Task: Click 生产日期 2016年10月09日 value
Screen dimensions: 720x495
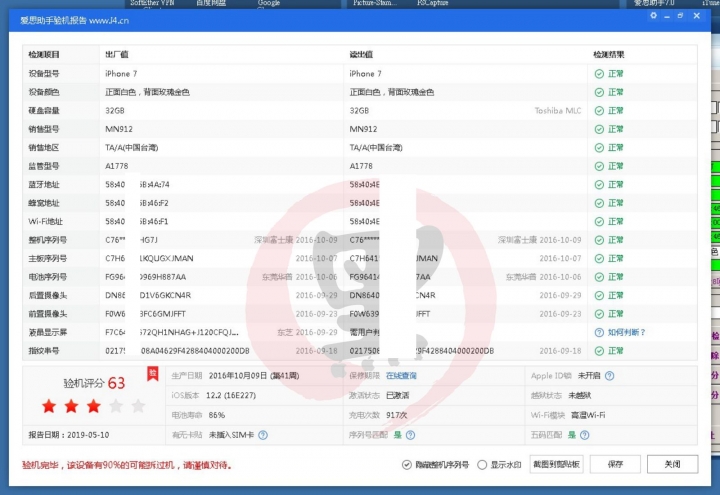Action: tap(254, 376)
